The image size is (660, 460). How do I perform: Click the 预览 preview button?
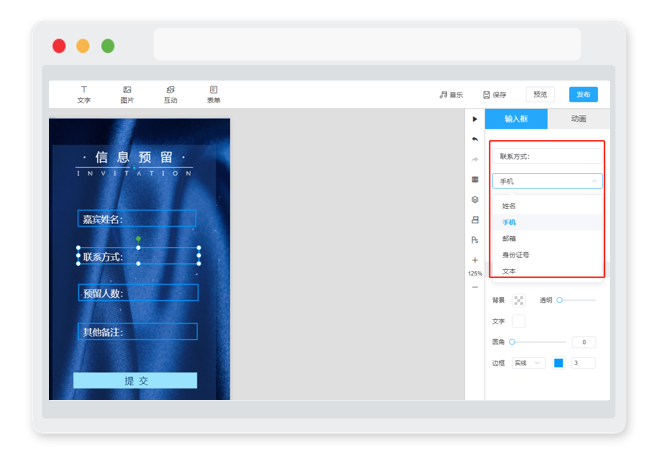[x=540, y=94]
